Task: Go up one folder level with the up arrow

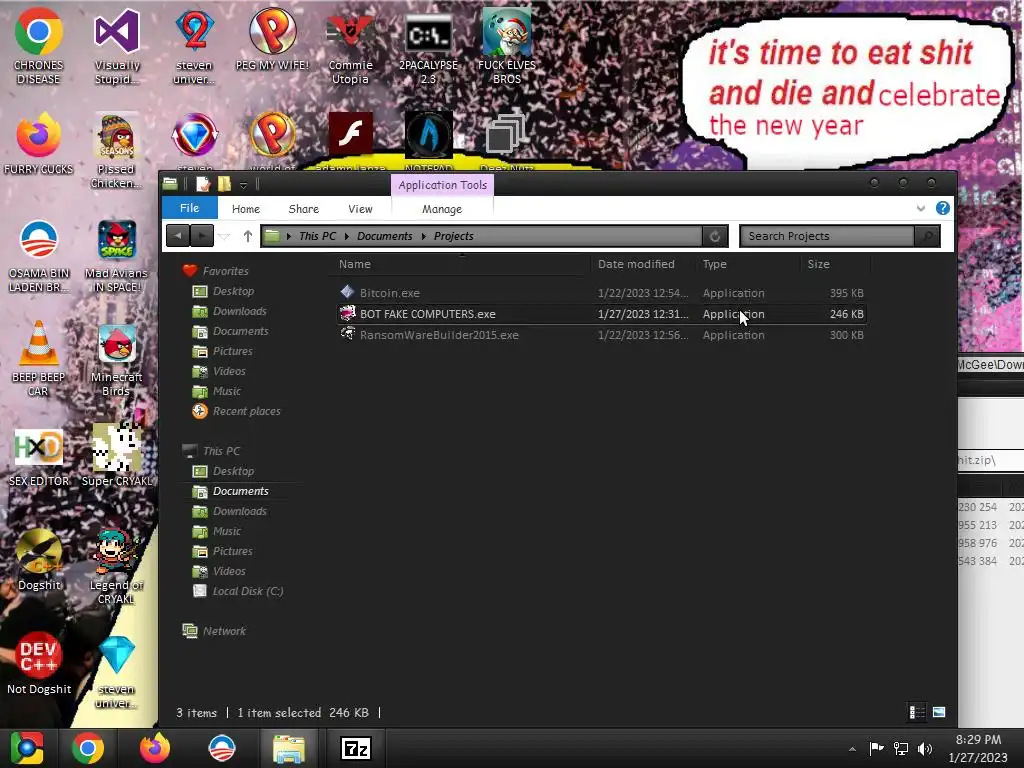Action: [x=248, y=236]
